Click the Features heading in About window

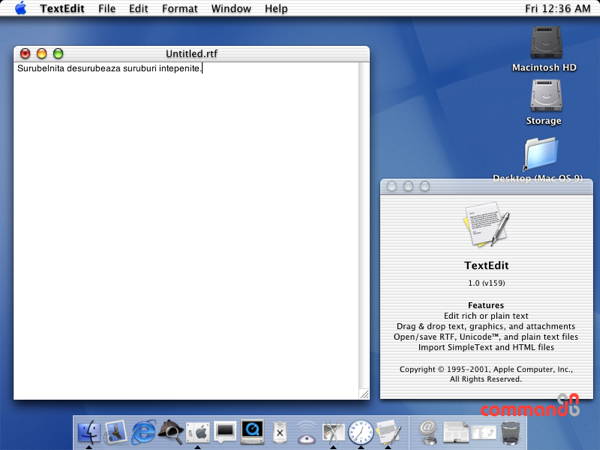coord(486,305)
